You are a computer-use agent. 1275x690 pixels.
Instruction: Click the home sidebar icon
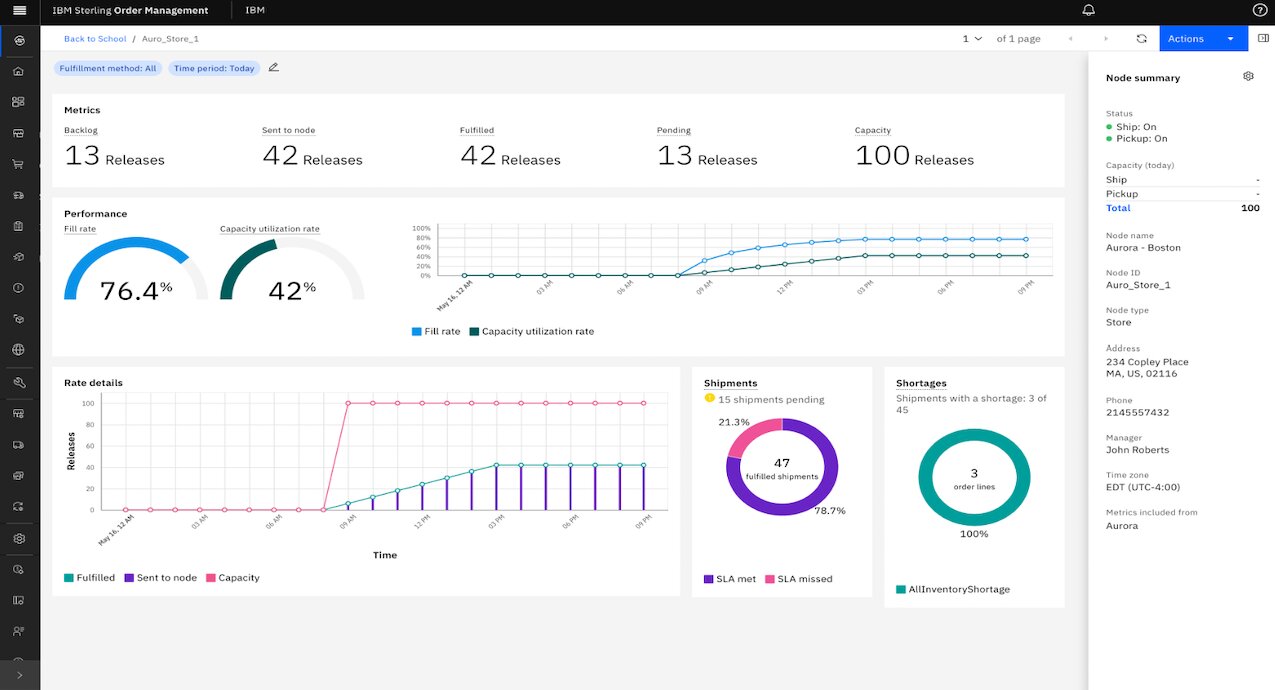pyautogui.click(x=18, y=72)
